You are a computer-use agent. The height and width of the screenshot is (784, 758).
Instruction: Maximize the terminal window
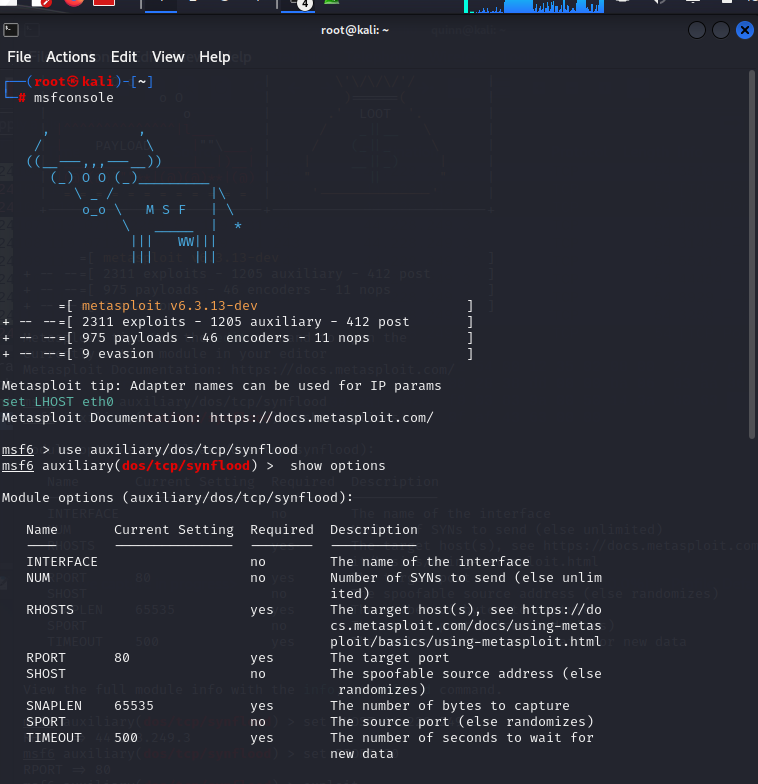(721, 30)
